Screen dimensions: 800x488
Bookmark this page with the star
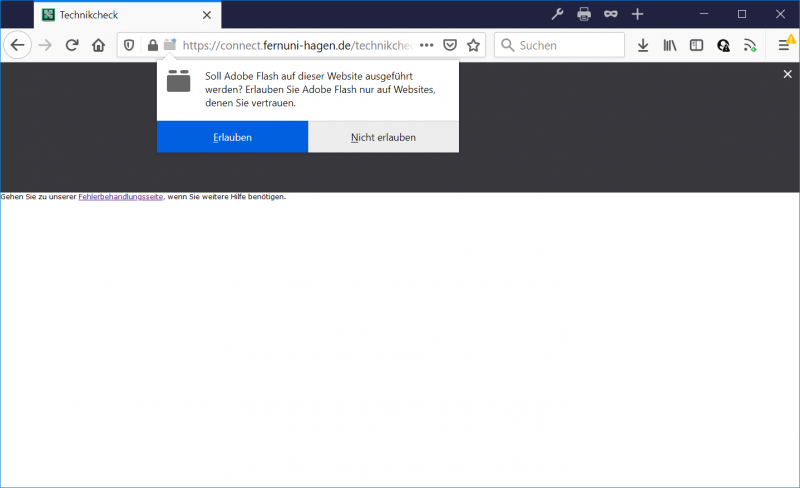(x=473, y=45)
